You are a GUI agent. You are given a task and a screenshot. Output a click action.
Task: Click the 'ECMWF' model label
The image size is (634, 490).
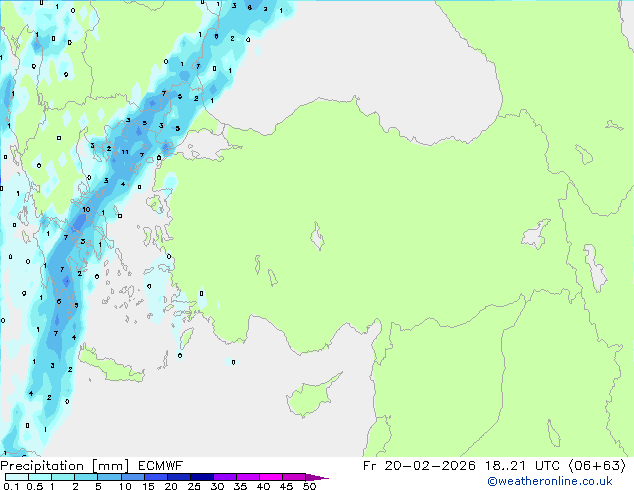click(160, 466)
